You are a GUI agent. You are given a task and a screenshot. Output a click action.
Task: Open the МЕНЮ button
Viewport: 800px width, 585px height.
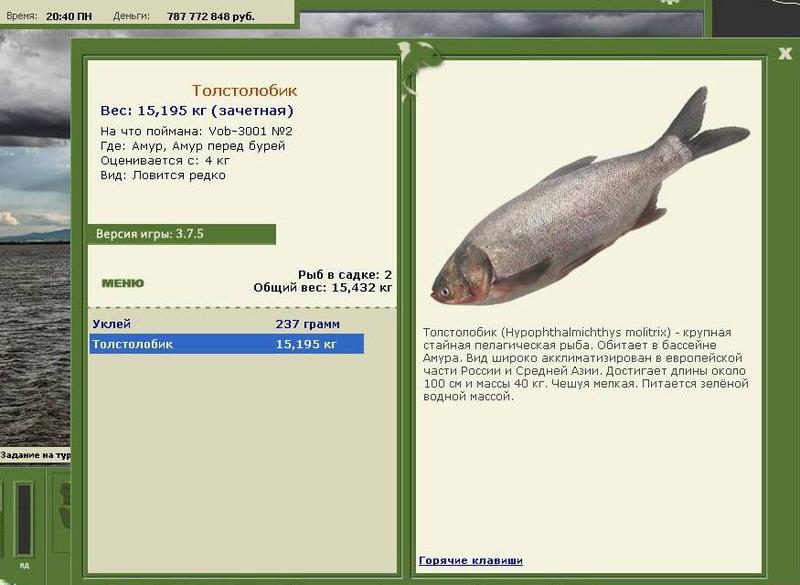[123, 283]
